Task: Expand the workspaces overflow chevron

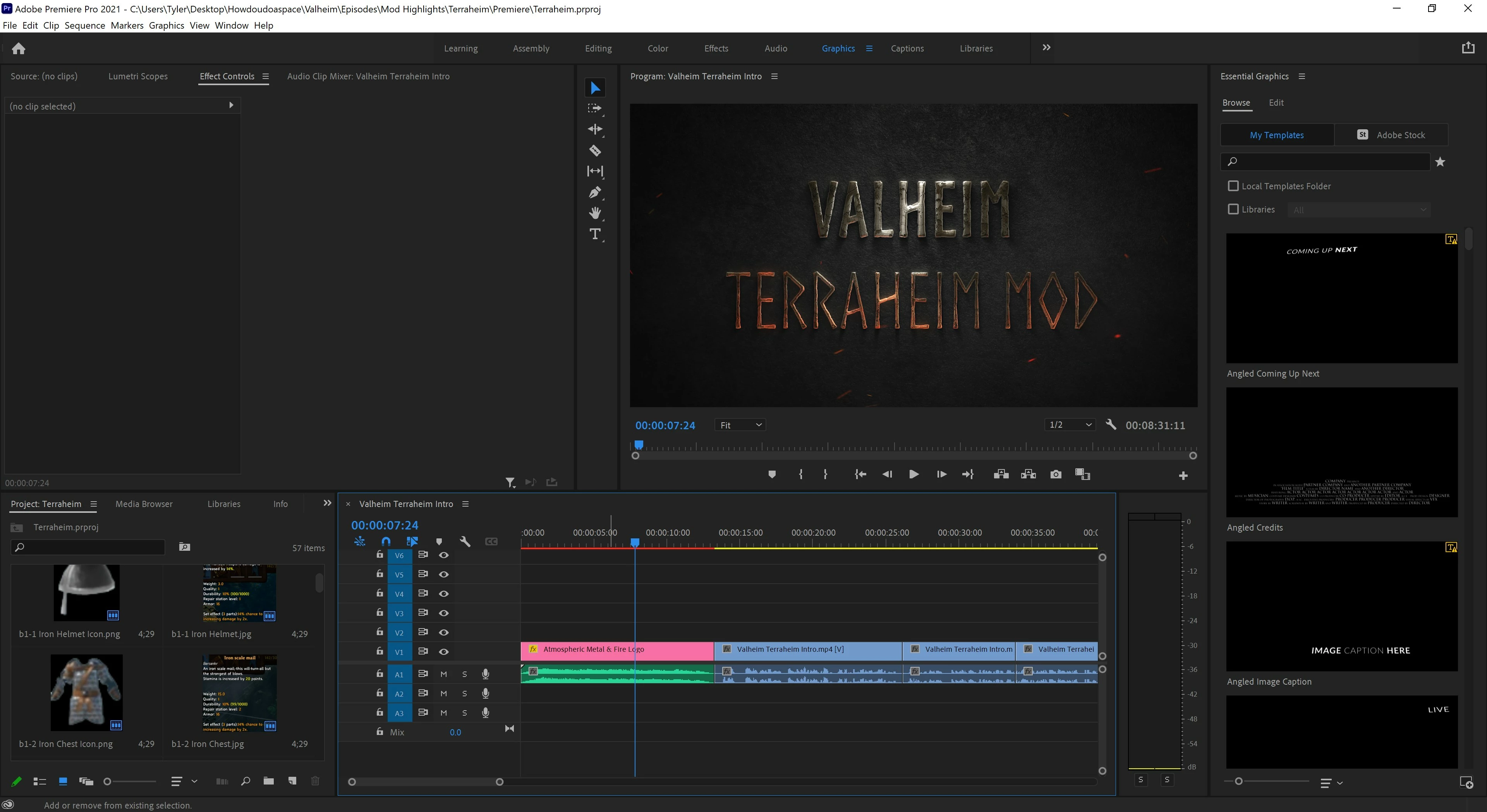Action: pyautogui.click(x=1046, y=48)
